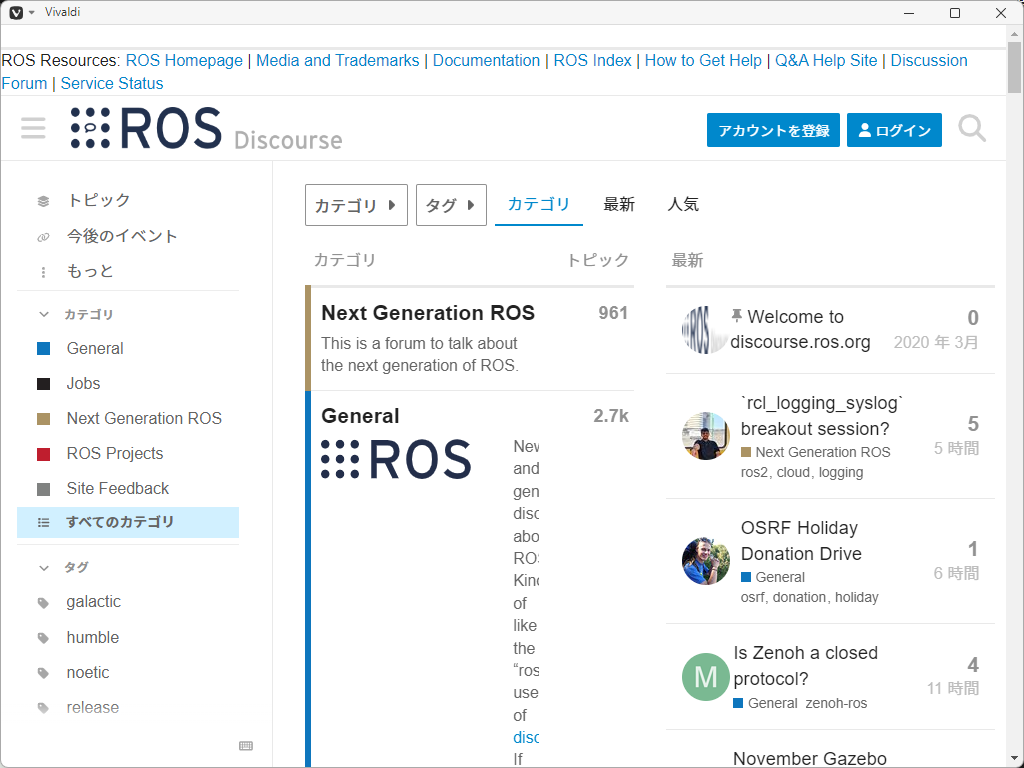Select the General blue category swatch

pyautogui.click(x=44, y=349)
